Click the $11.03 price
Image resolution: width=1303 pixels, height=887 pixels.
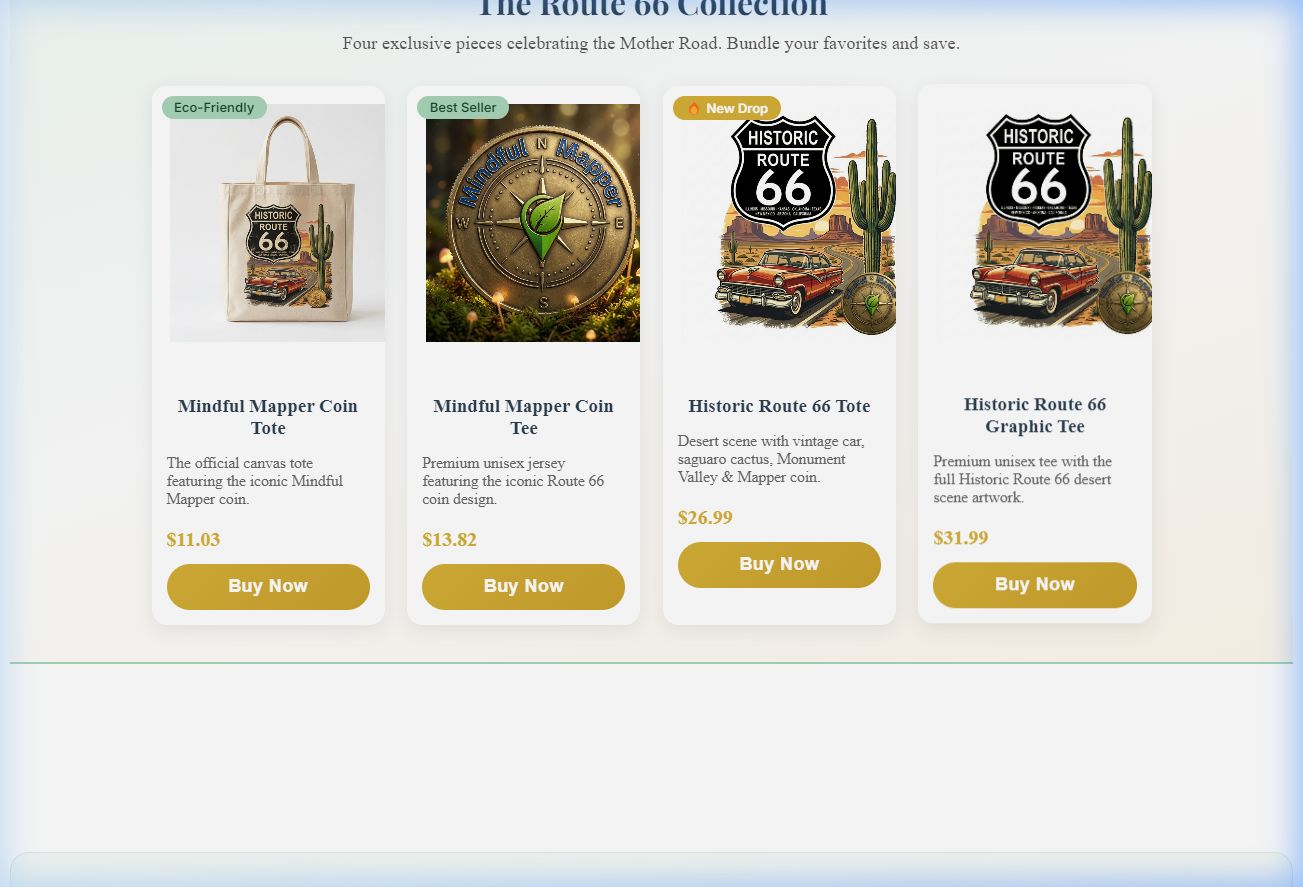193,540
